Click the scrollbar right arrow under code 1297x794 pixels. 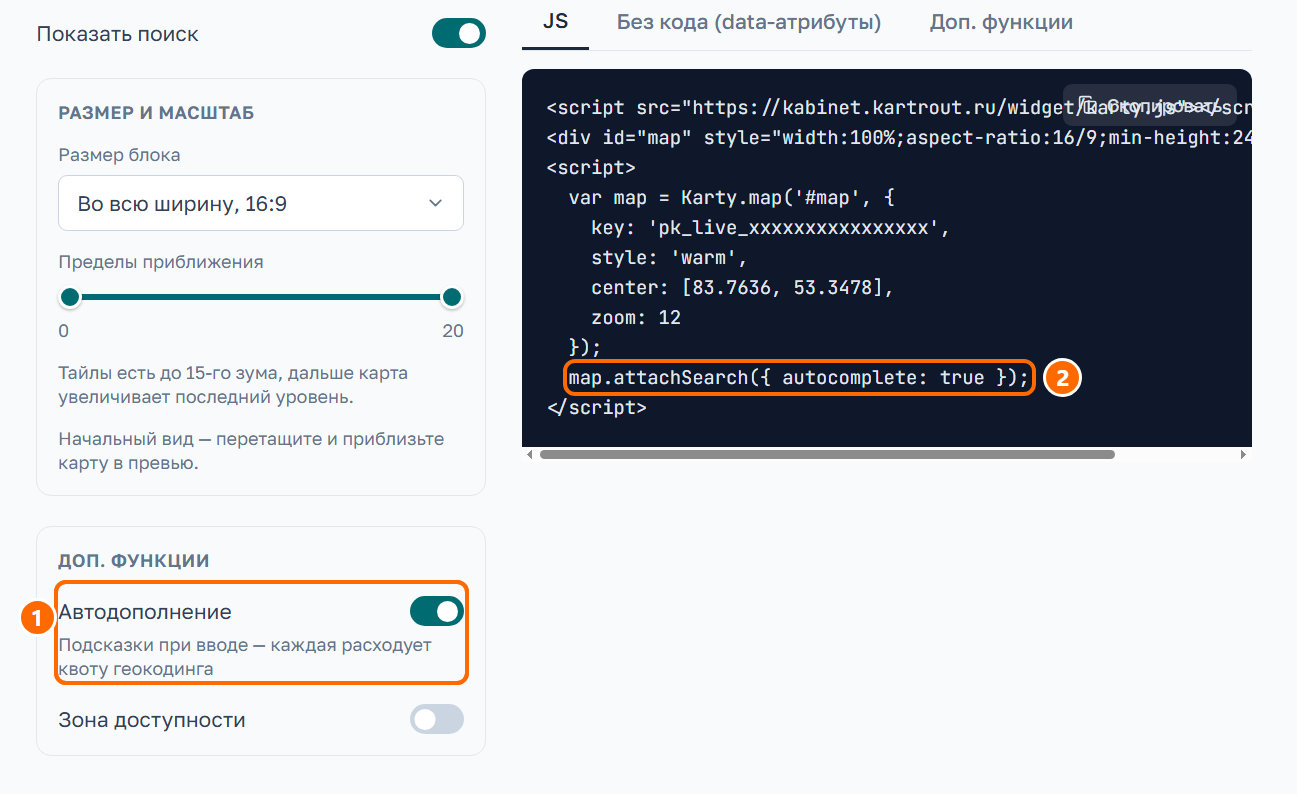pos(1243,454)
